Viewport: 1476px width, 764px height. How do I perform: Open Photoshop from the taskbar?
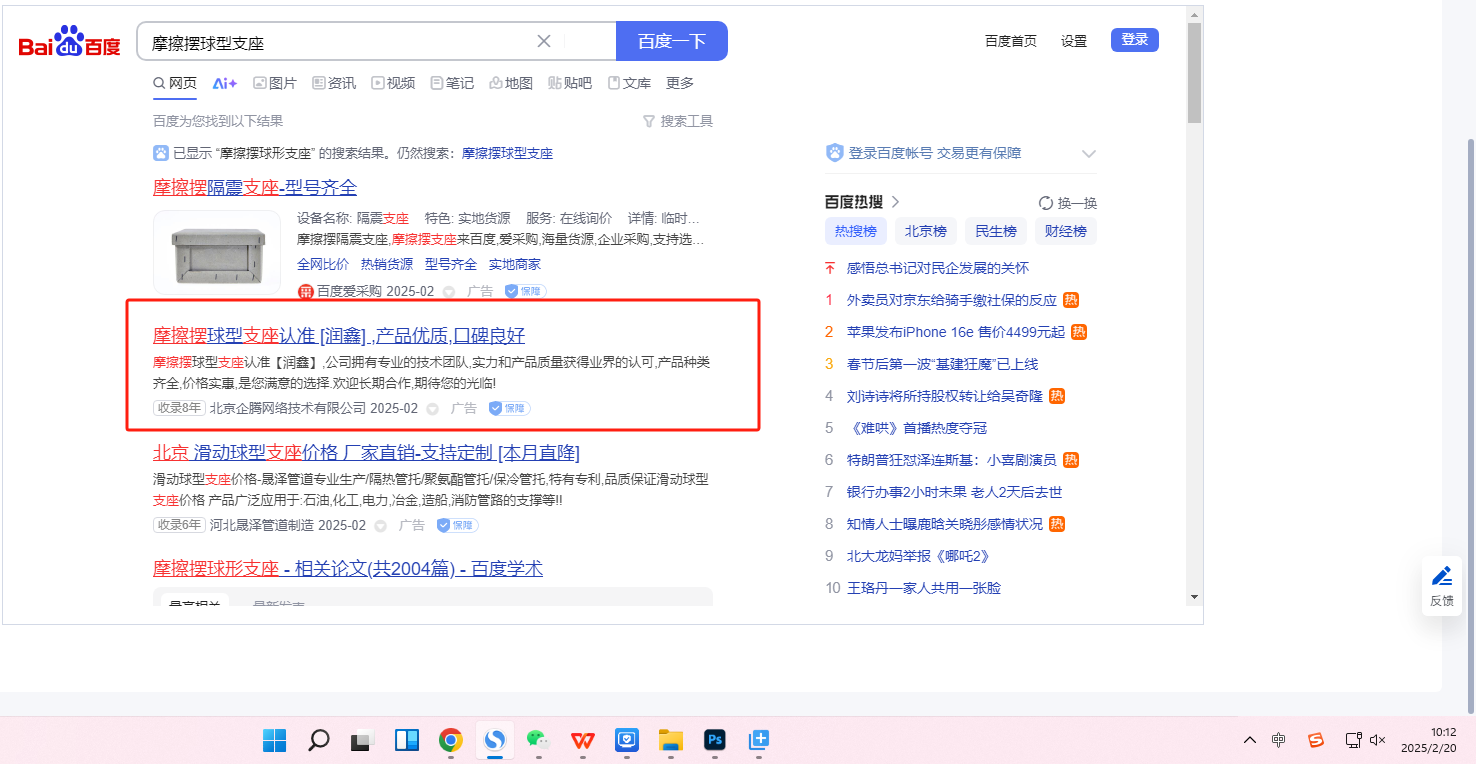714,740
